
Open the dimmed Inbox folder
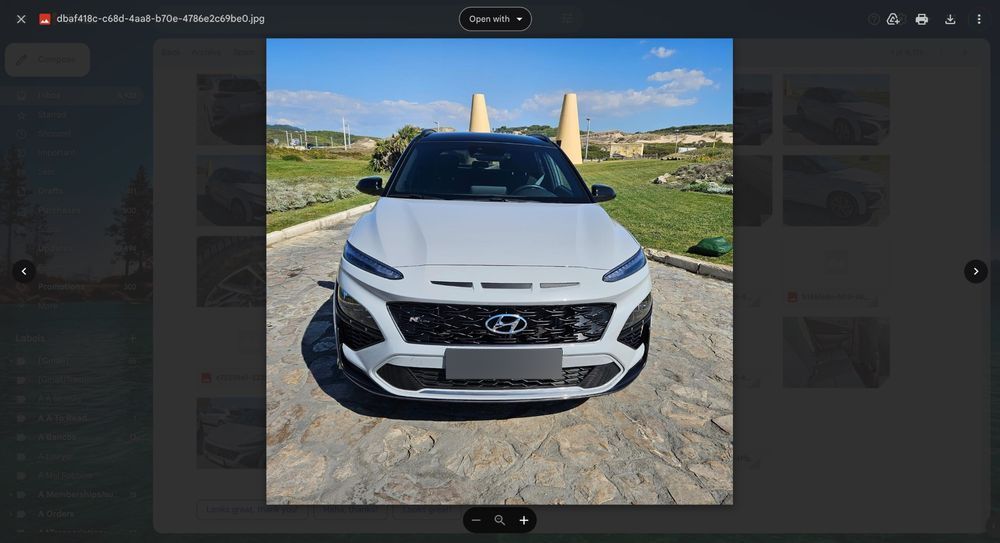pos(71,96)
